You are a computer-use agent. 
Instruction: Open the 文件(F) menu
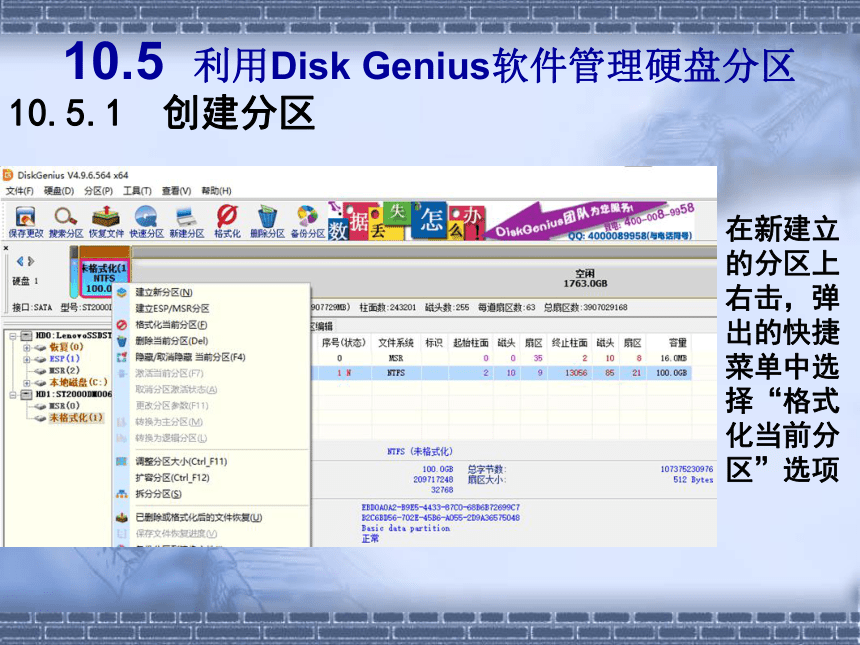click(x=20, y=191)
